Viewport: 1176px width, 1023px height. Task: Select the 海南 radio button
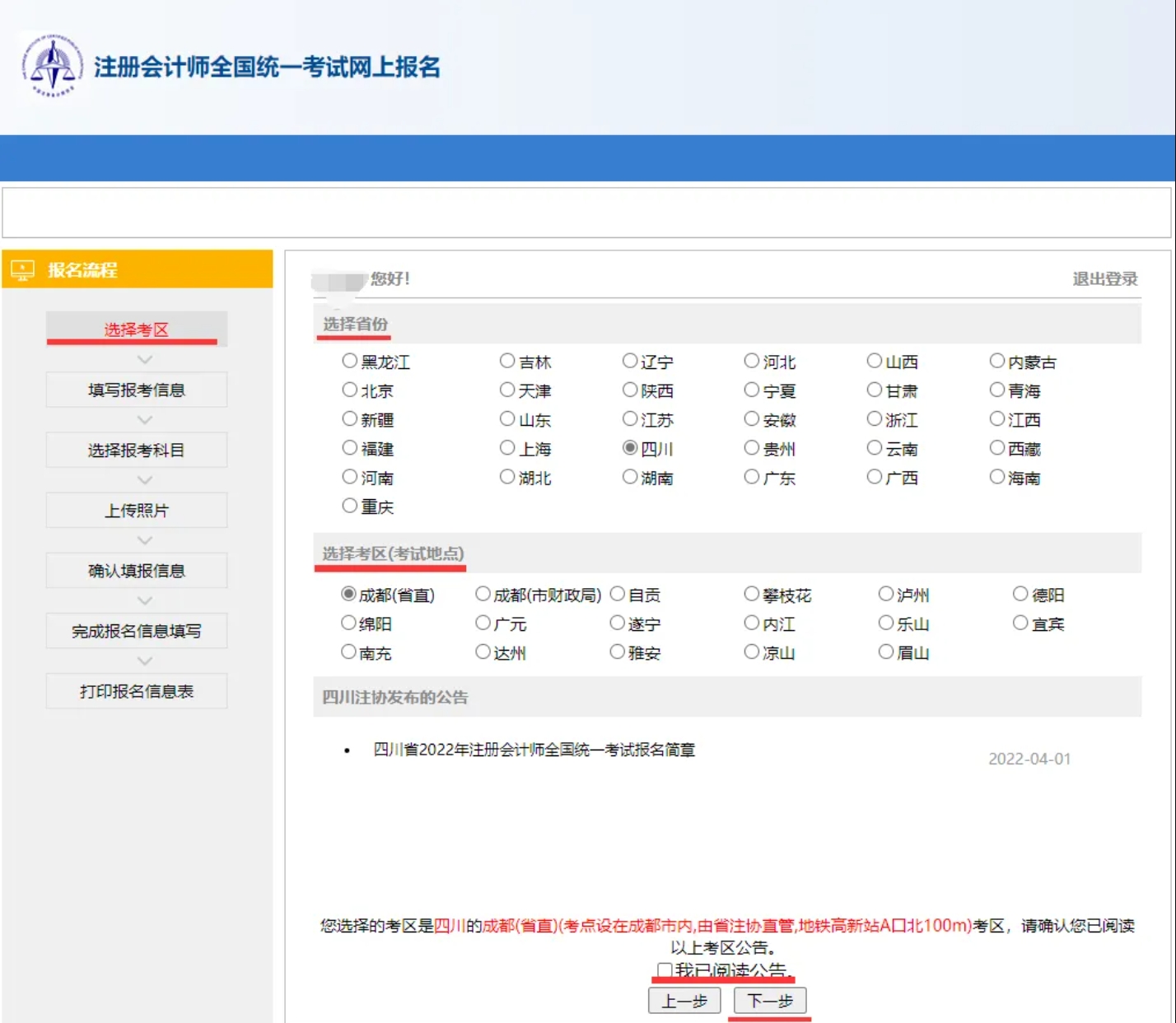tap(997, 476)
